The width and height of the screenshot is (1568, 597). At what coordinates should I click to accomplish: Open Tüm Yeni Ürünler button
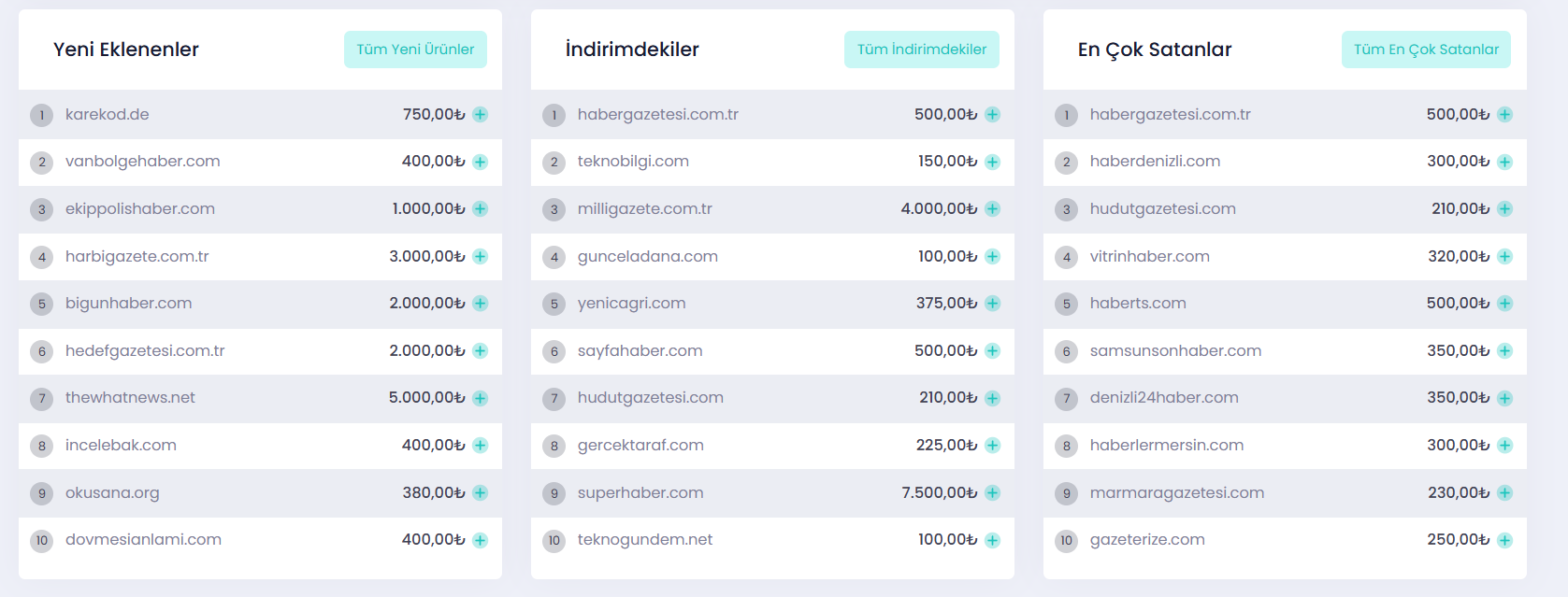pos(415,50)
